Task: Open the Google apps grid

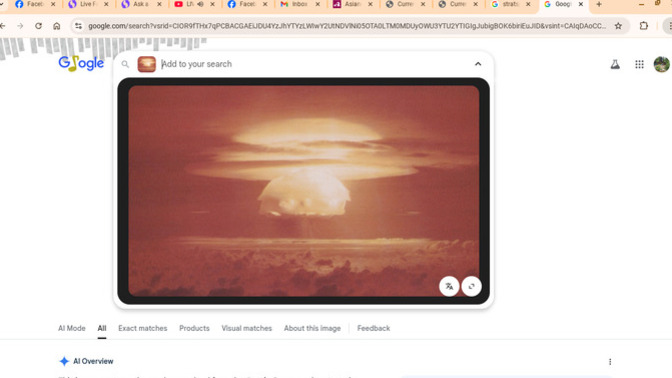Action: [639, 64]
